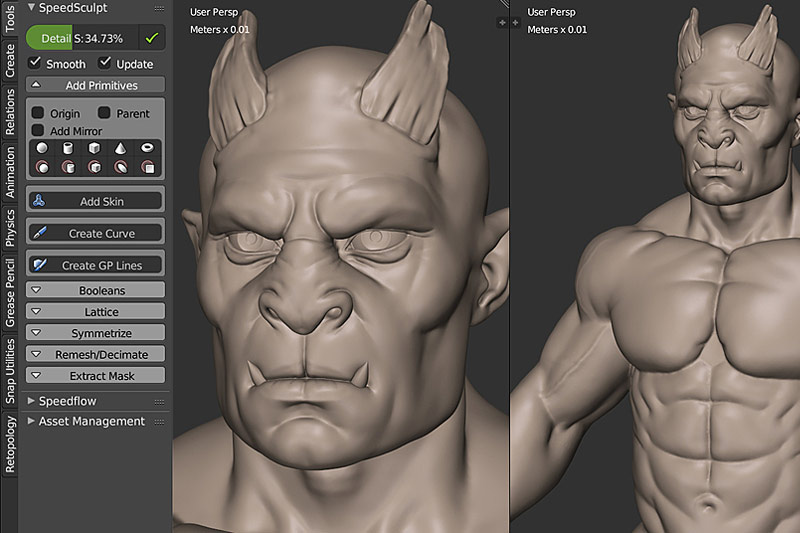Image resolution: width=800 pixels, height=533 pixels.
Task: Toggle the Update checkbox
Action: coord(105,63)
